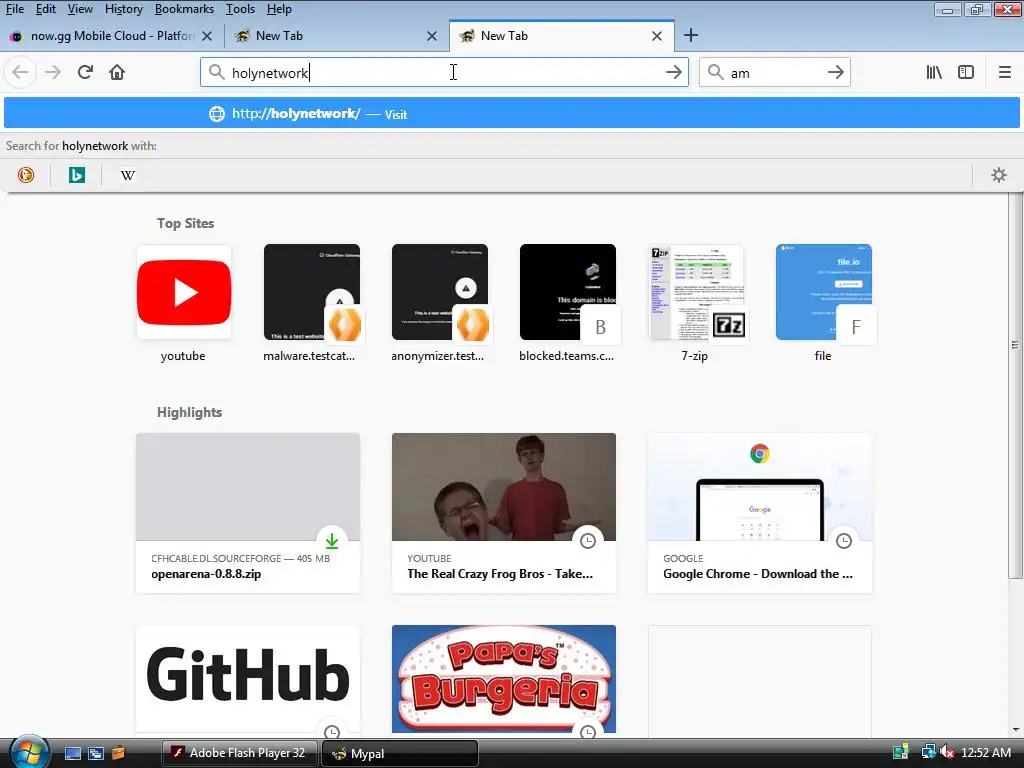Click the address bar with holynetwork
The width and height of the screenshot is (1024, 768).
(444, 72)
